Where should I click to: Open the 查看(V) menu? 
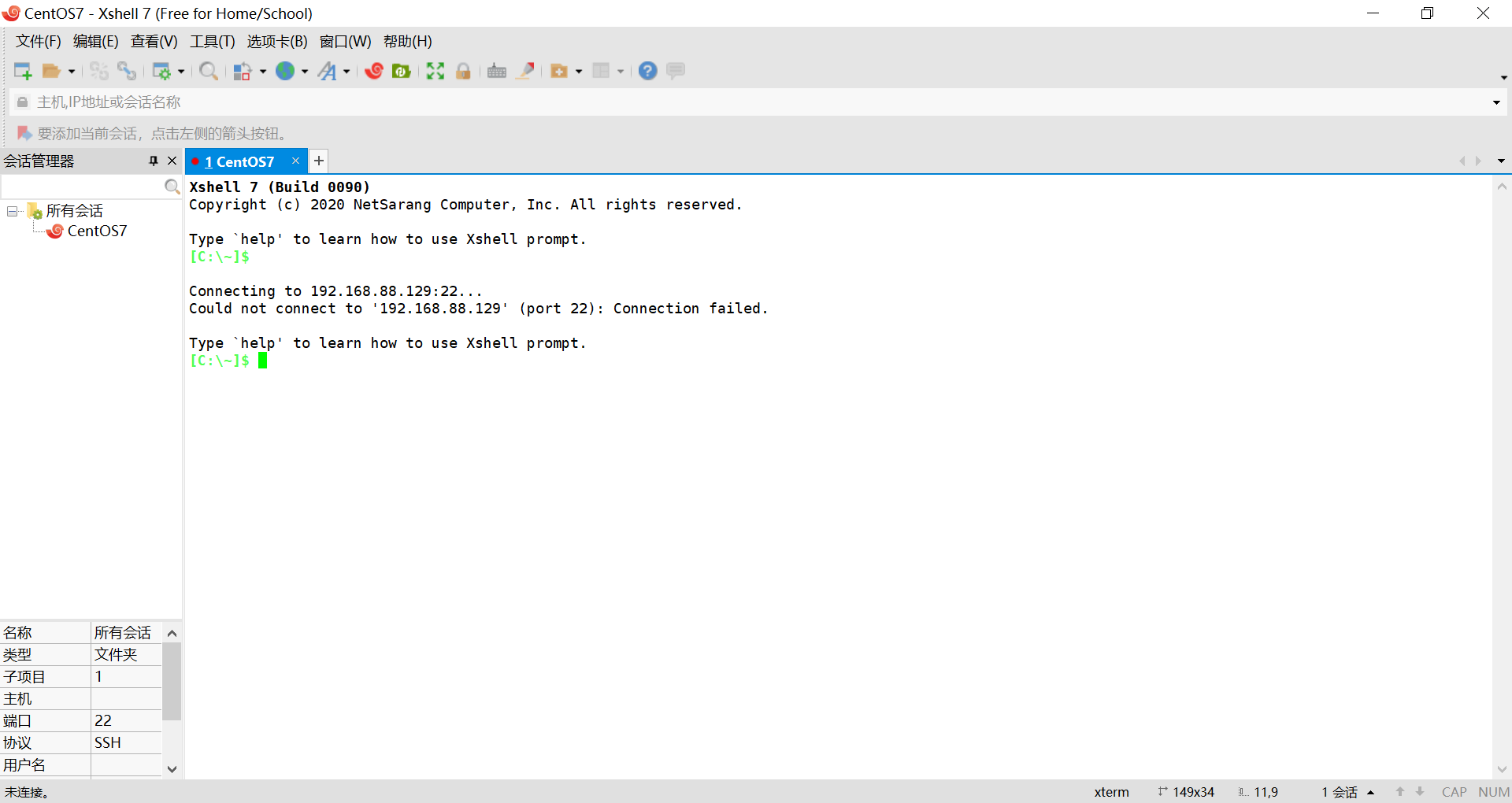pos(154,42)
